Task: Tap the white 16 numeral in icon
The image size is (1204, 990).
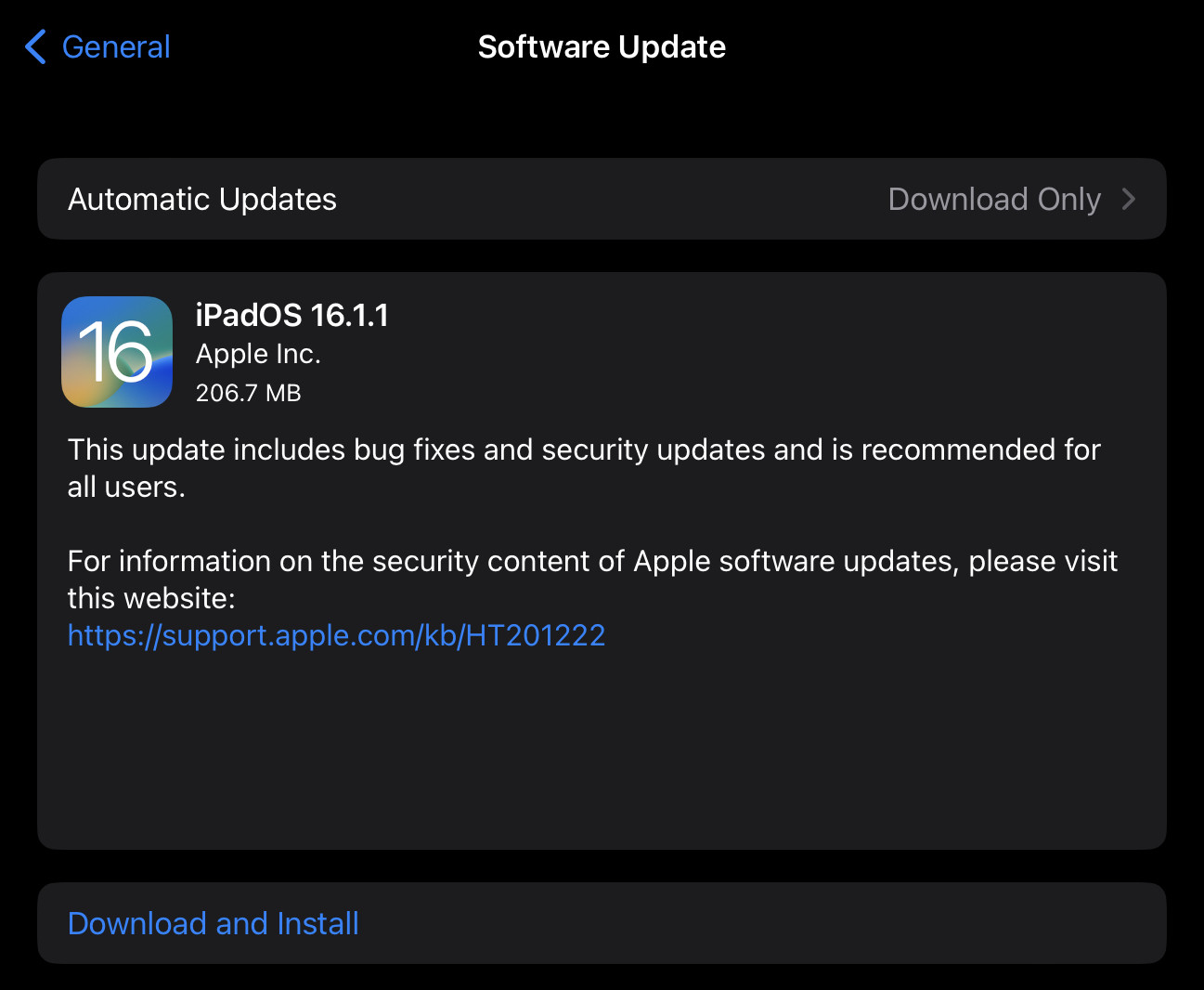Action: 116,352
